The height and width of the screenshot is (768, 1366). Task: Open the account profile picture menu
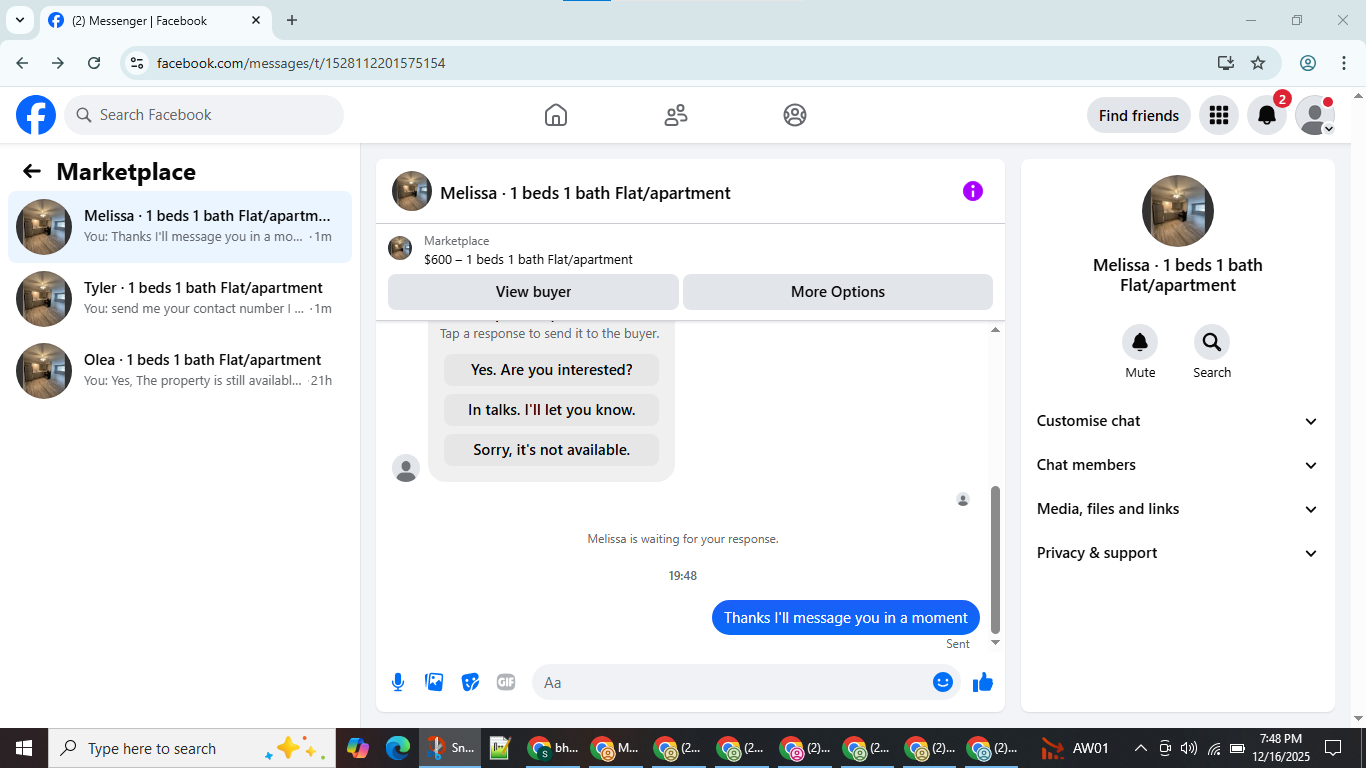(x=1315, y=115)
